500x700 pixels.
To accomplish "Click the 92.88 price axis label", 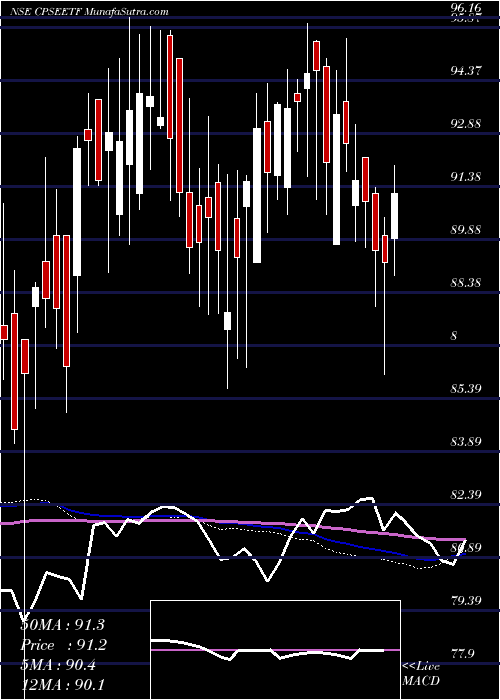I will click(x=465, y=123).
